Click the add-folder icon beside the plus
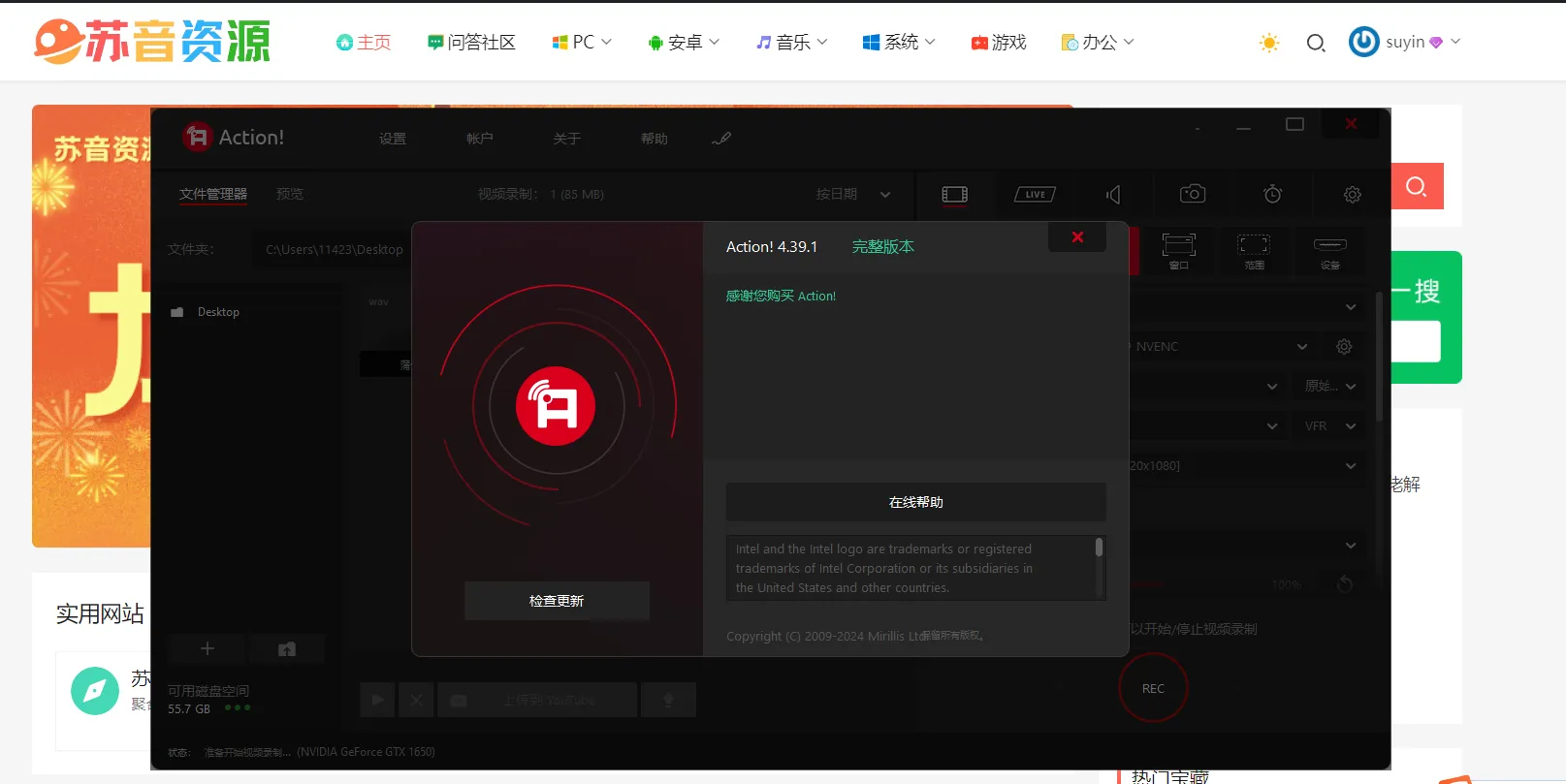Screen dimensions: 1566x784 (287, 648)
